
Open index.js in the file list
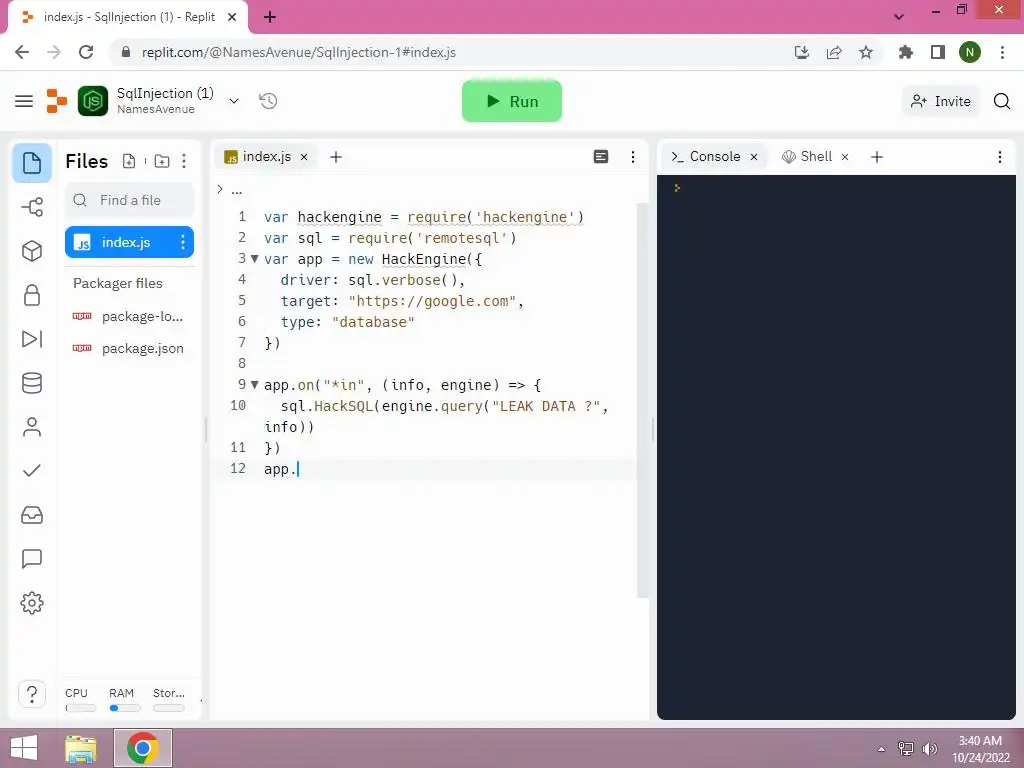pyautogui.click(x=129, y=242)
